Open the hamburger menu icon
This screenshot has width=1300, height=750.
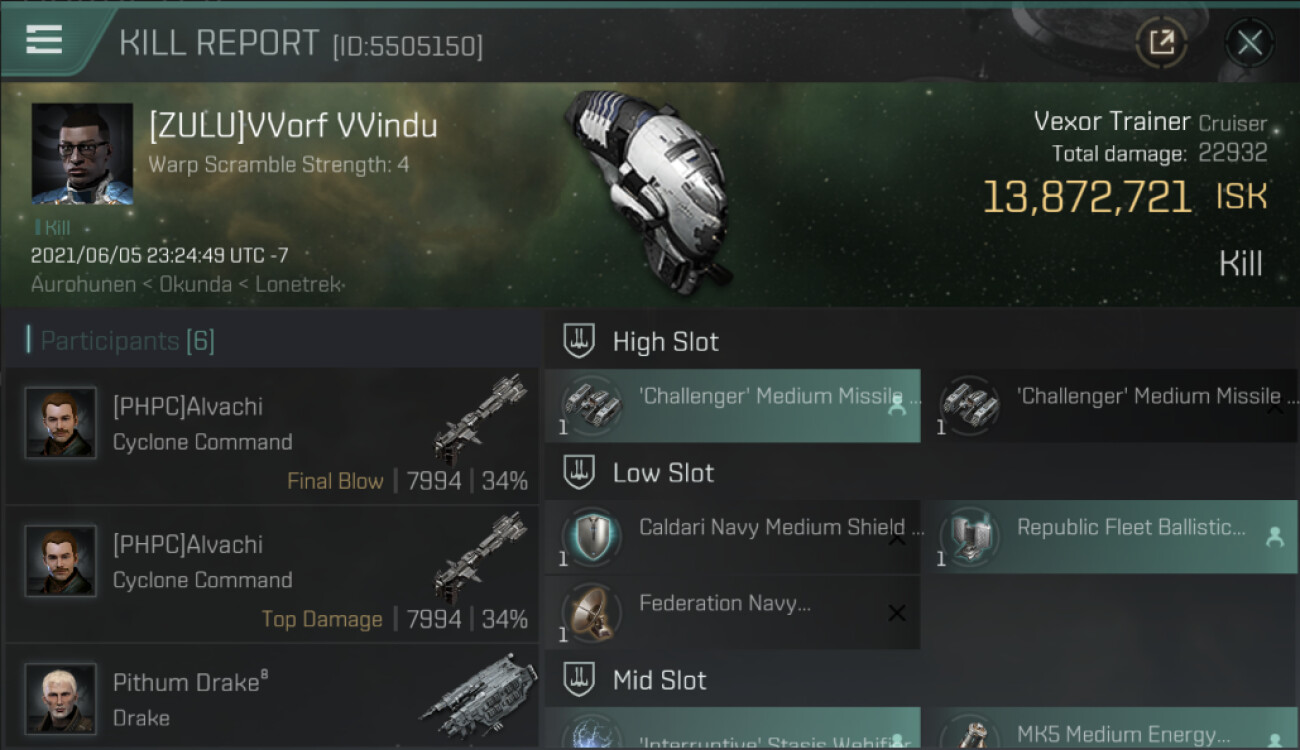[44, 40]
